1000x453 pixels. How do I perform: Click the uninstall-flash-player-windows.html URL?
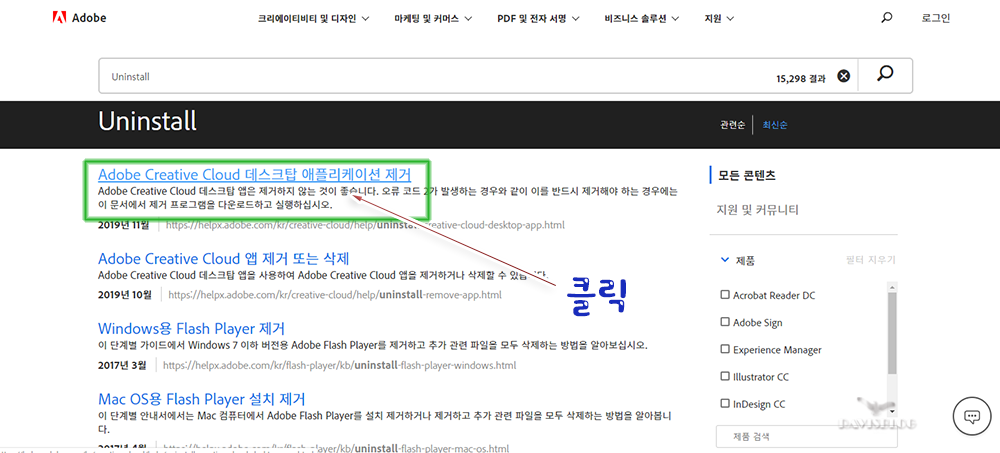click(x=339, y=366)
